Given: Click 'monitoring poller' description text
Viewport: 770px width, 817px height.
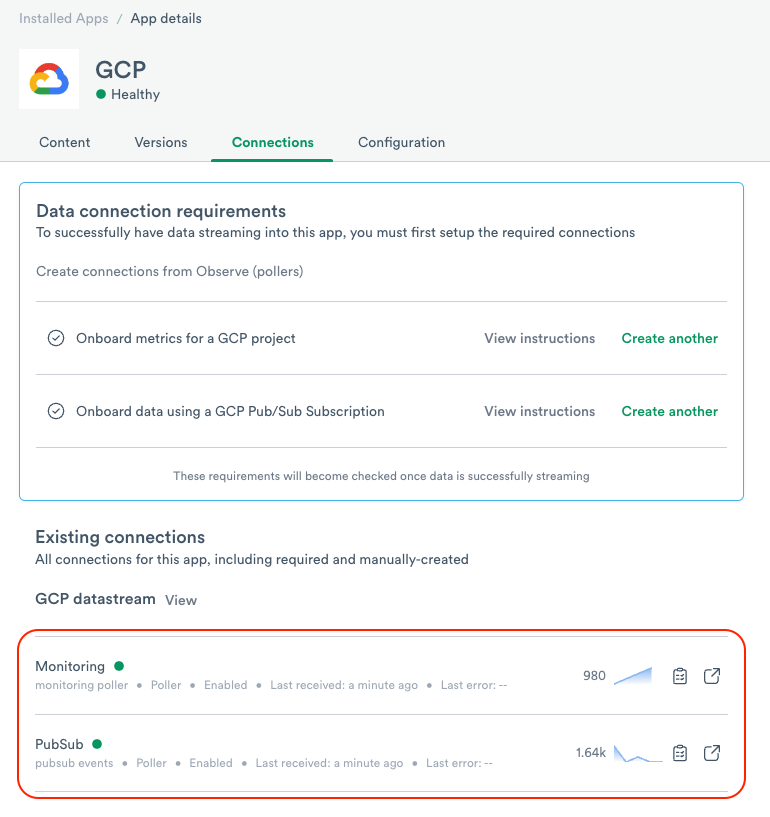Looking at the screenshot, I should tap(81, 685).
